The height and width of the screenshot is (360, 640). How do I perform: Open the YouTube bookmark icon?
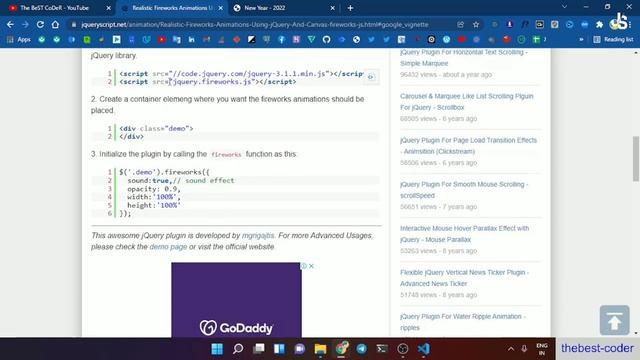click(x=162, y=40)
